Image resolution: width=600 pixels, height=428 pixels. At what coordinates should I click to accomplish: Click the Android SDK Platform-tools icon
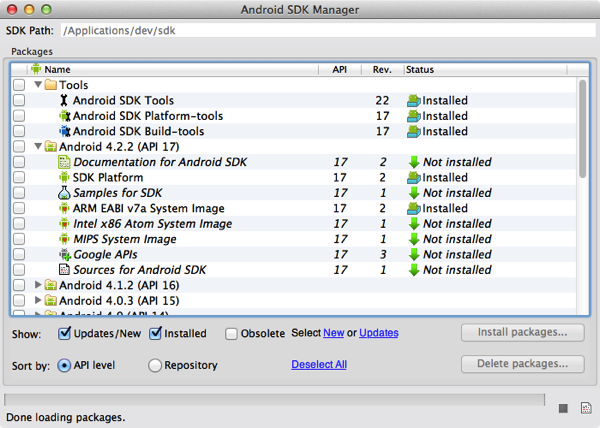(64, 116)
